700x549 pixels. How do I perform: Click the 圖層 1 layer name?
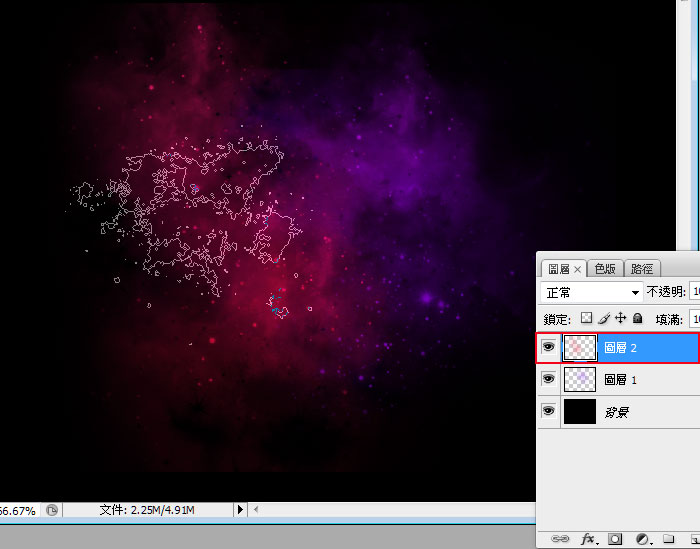point(620,380)
